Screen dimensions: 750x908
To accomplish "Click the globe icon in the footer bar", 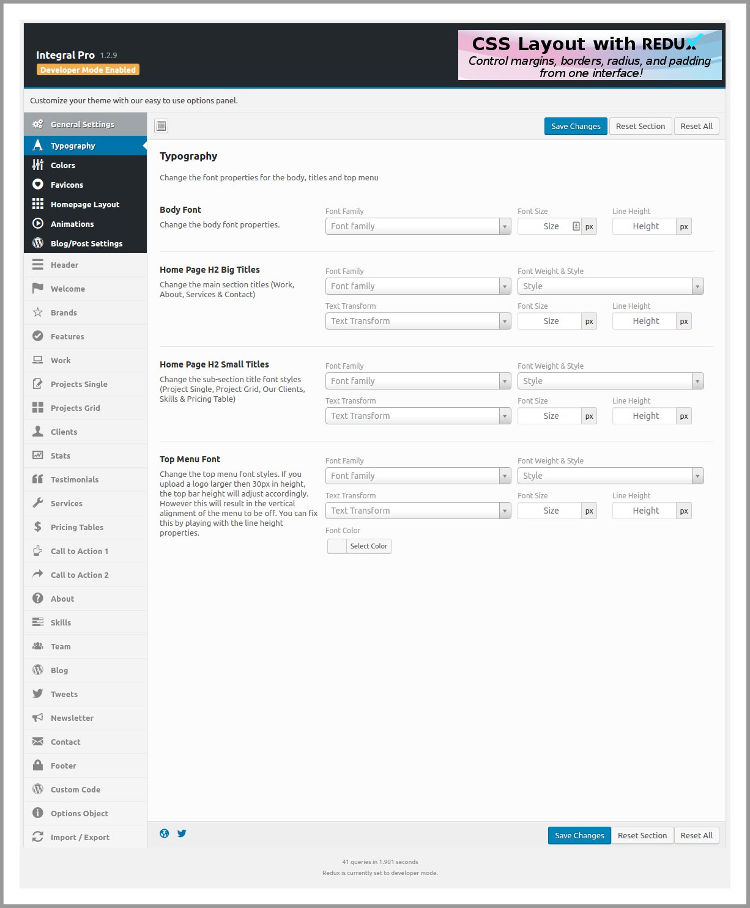I will (164, 833).
